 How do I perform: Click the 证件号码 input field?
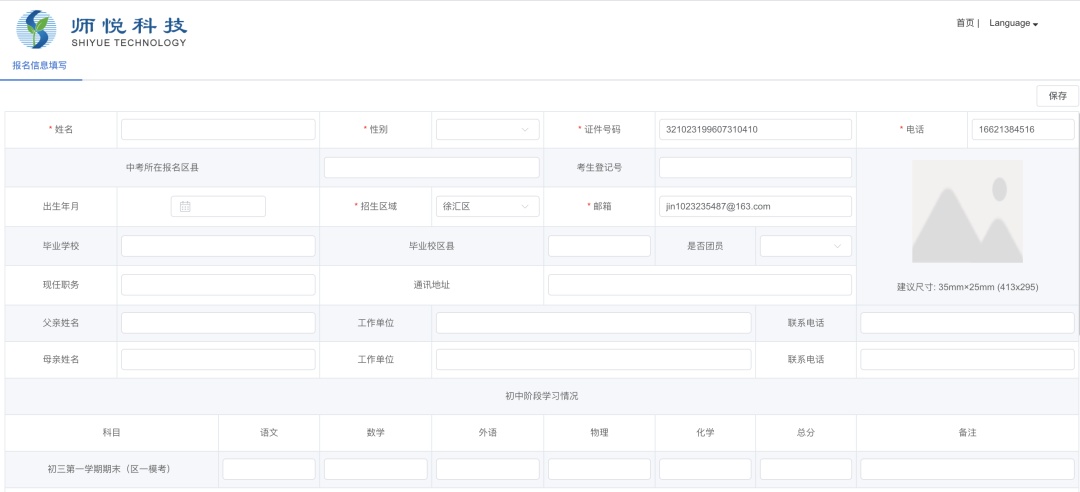[x=756, y=130]
